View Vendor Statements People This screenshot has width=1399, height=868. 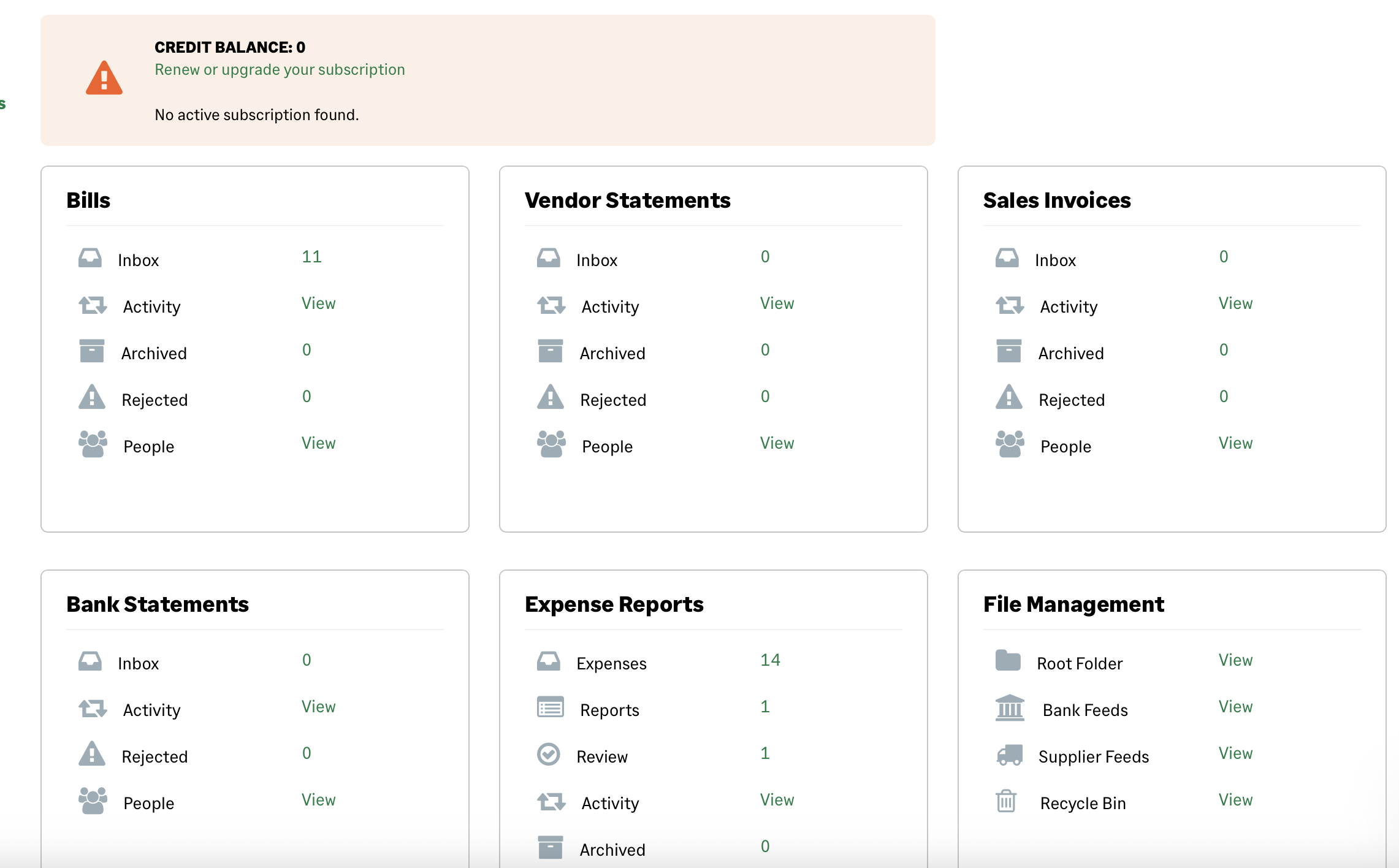(777, 443)
